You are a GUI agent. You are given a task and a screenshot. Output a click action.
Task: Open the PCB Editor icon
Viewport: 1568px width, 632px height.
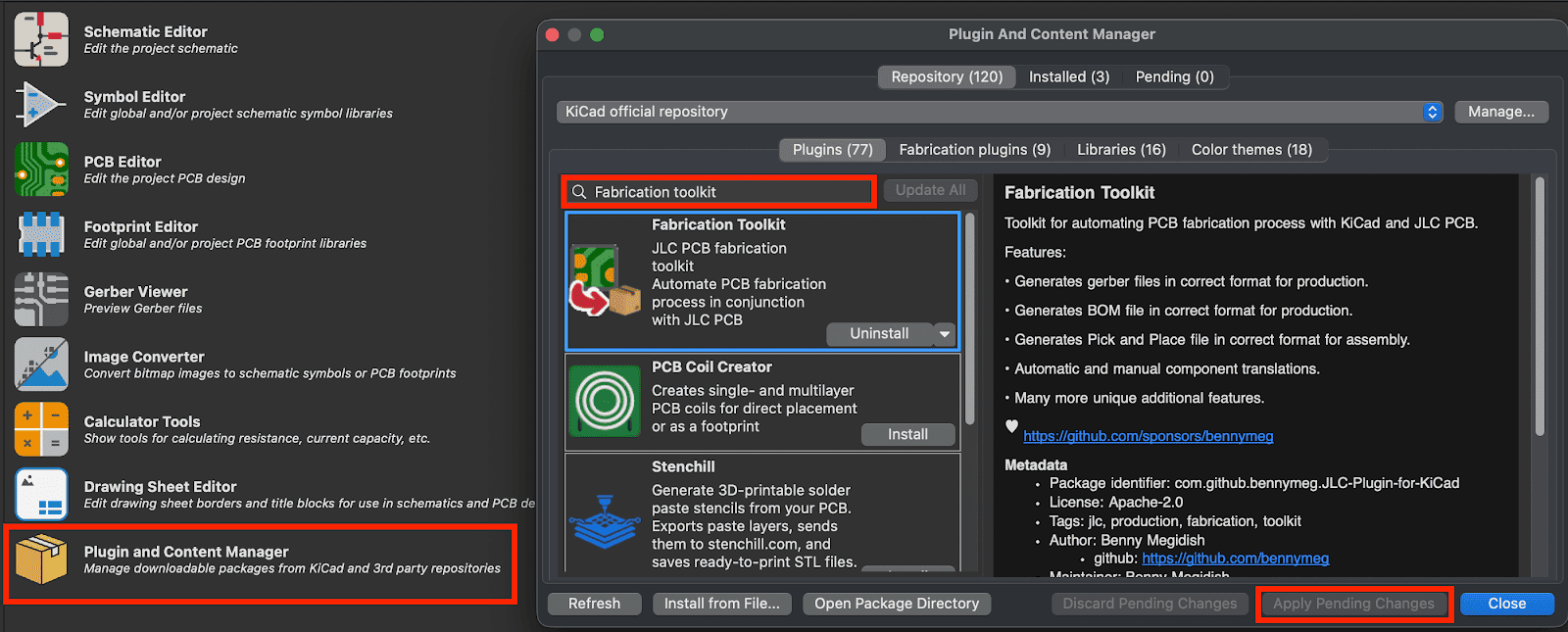(x=41, y=170)
